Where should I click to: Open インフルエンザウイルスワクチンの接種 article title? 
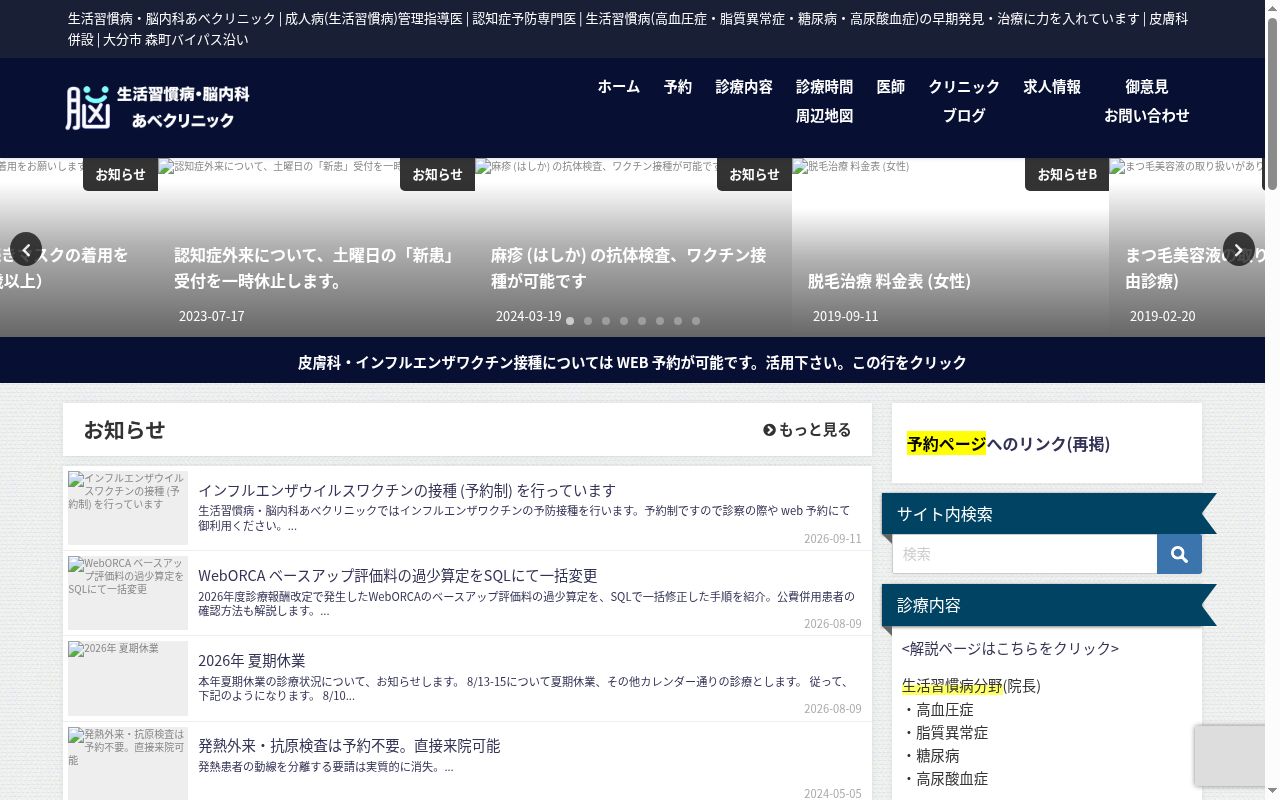click(407, 491)
